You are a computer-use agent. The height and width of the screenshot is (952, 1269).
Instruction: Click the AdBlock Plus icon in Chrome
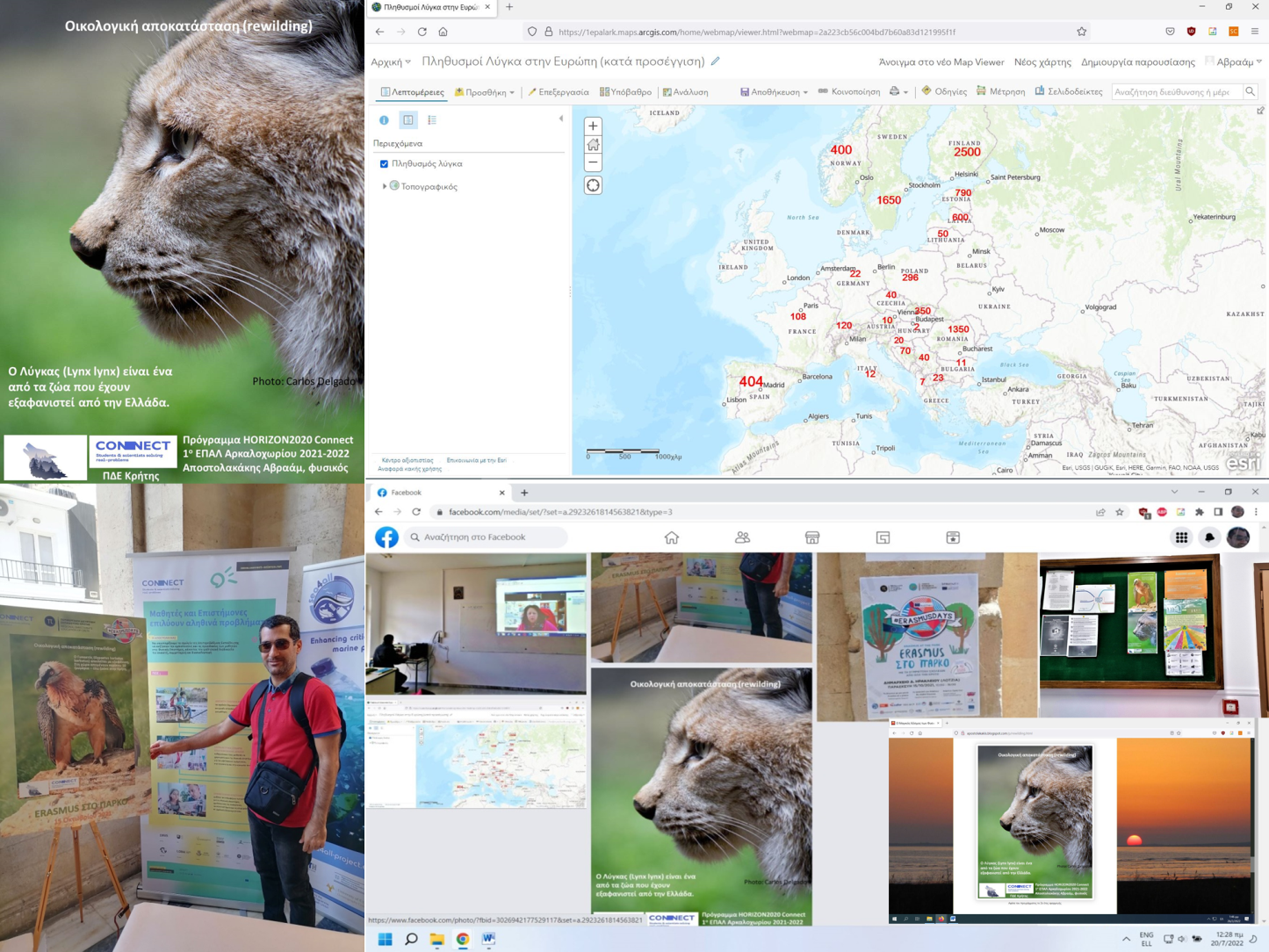(1162, 512)
